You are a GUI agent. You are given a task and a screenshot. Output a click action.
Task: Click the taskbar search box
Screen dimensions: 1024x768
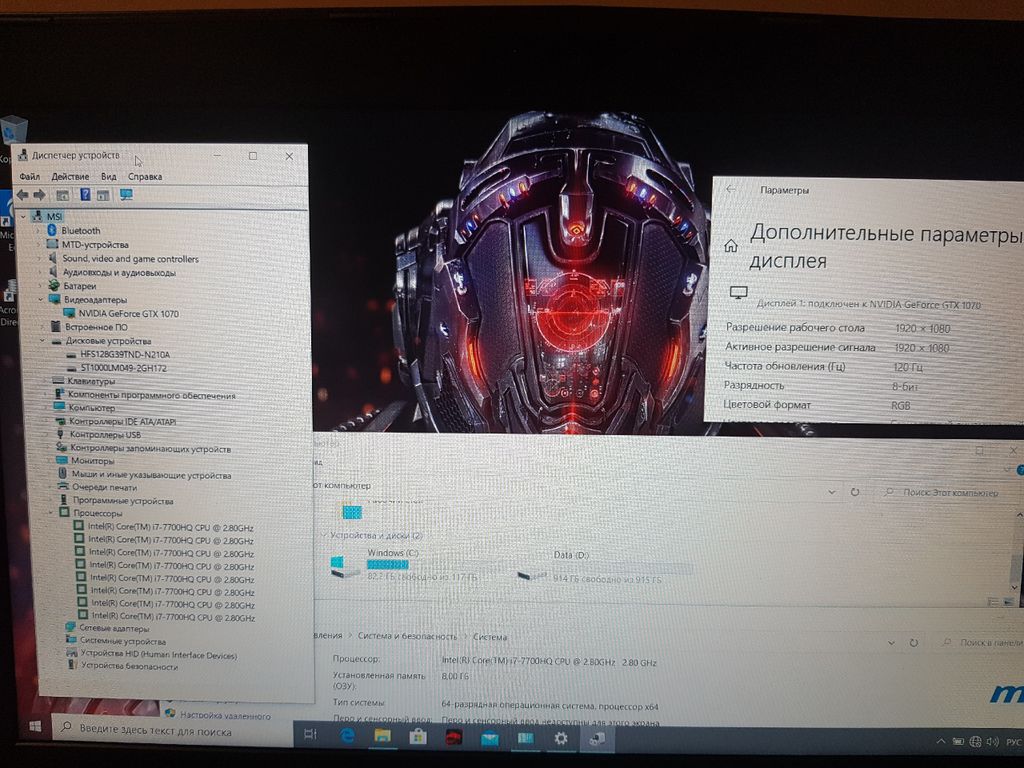(172, 730)
